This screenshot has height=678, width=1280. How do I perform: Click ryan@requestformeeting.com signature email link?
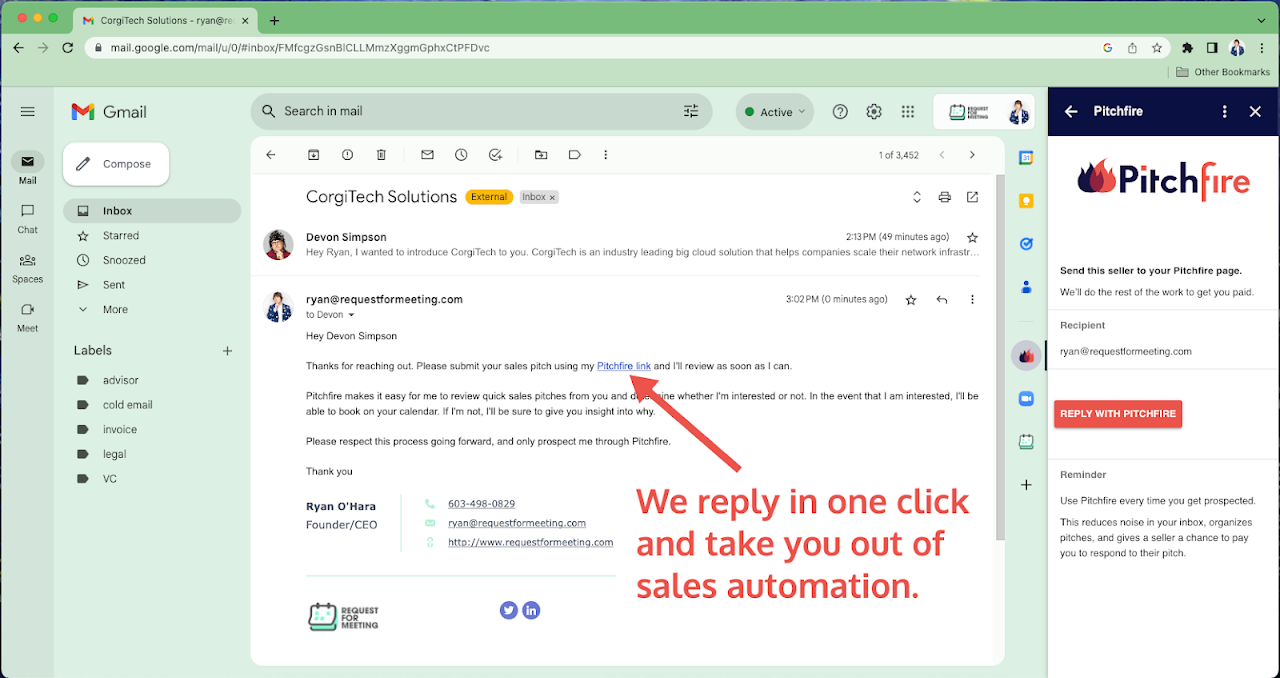coord(517,523)
